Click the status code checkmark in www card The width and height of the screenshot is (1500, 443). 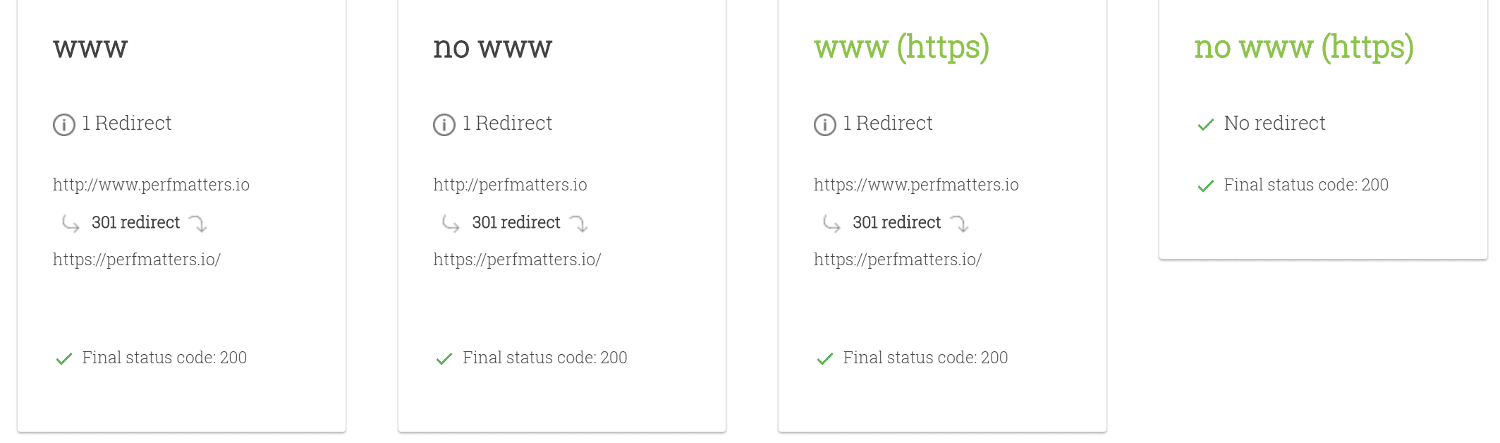pos(64,358)
